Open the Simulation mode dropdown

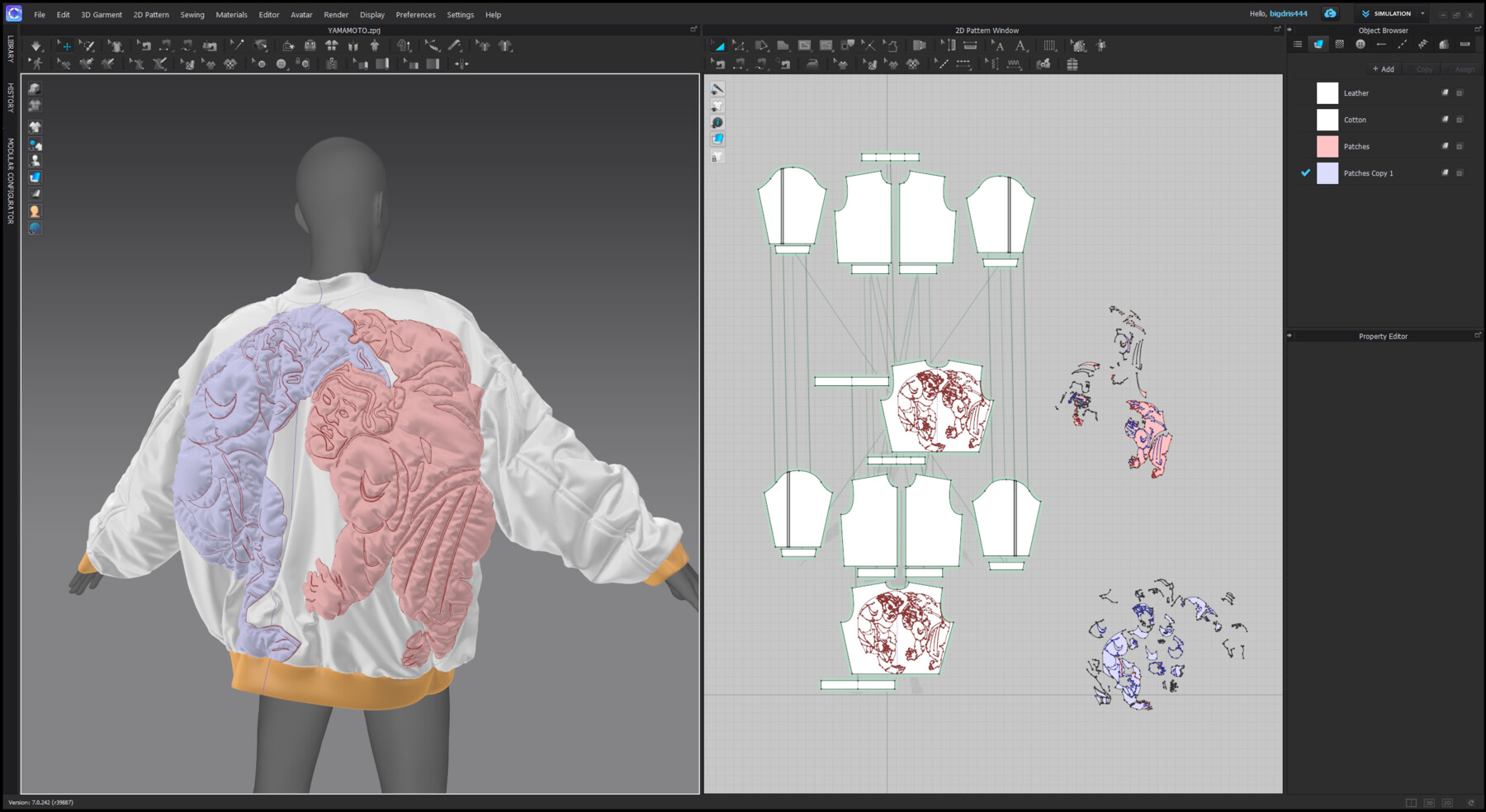pos(1422,13)
